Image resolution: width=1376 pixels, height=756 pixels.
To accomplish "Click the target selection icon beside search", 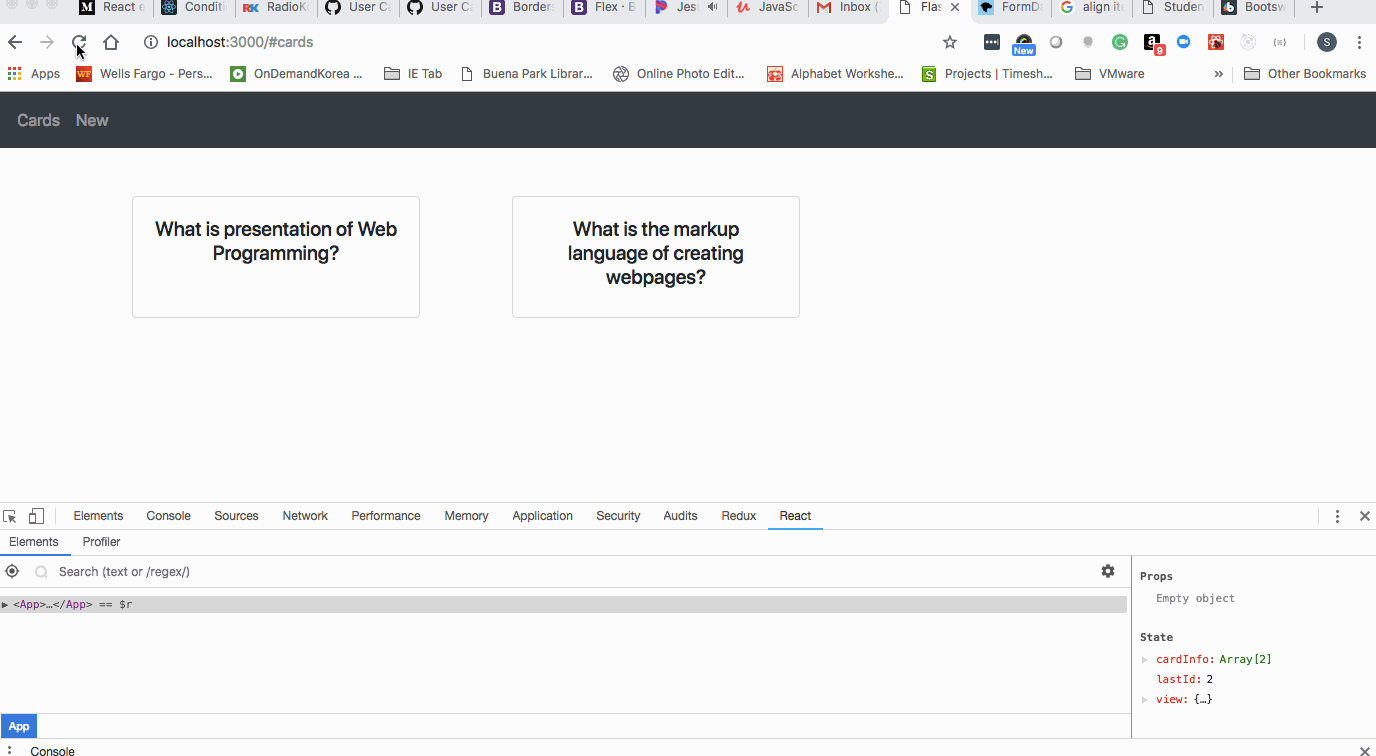I will tap(11, 571).
